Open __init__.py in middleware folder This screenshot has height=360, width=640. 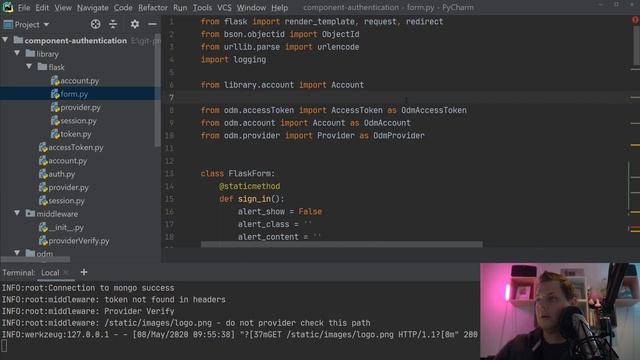click(x=66, y=227)
